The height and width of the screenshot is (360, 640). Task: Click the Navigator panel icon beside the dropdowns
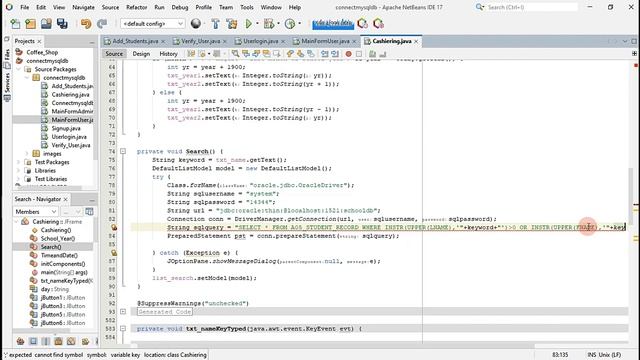pos(89,211)
